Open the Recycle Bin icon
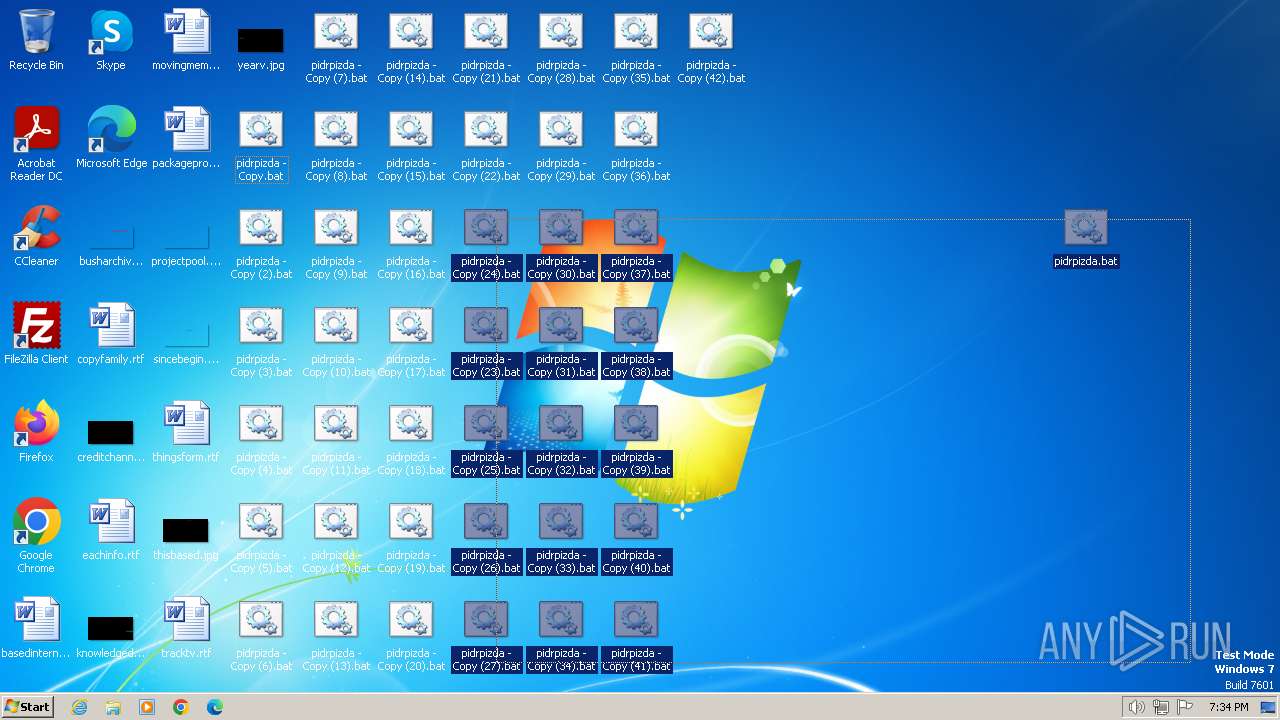 point(36,40)
